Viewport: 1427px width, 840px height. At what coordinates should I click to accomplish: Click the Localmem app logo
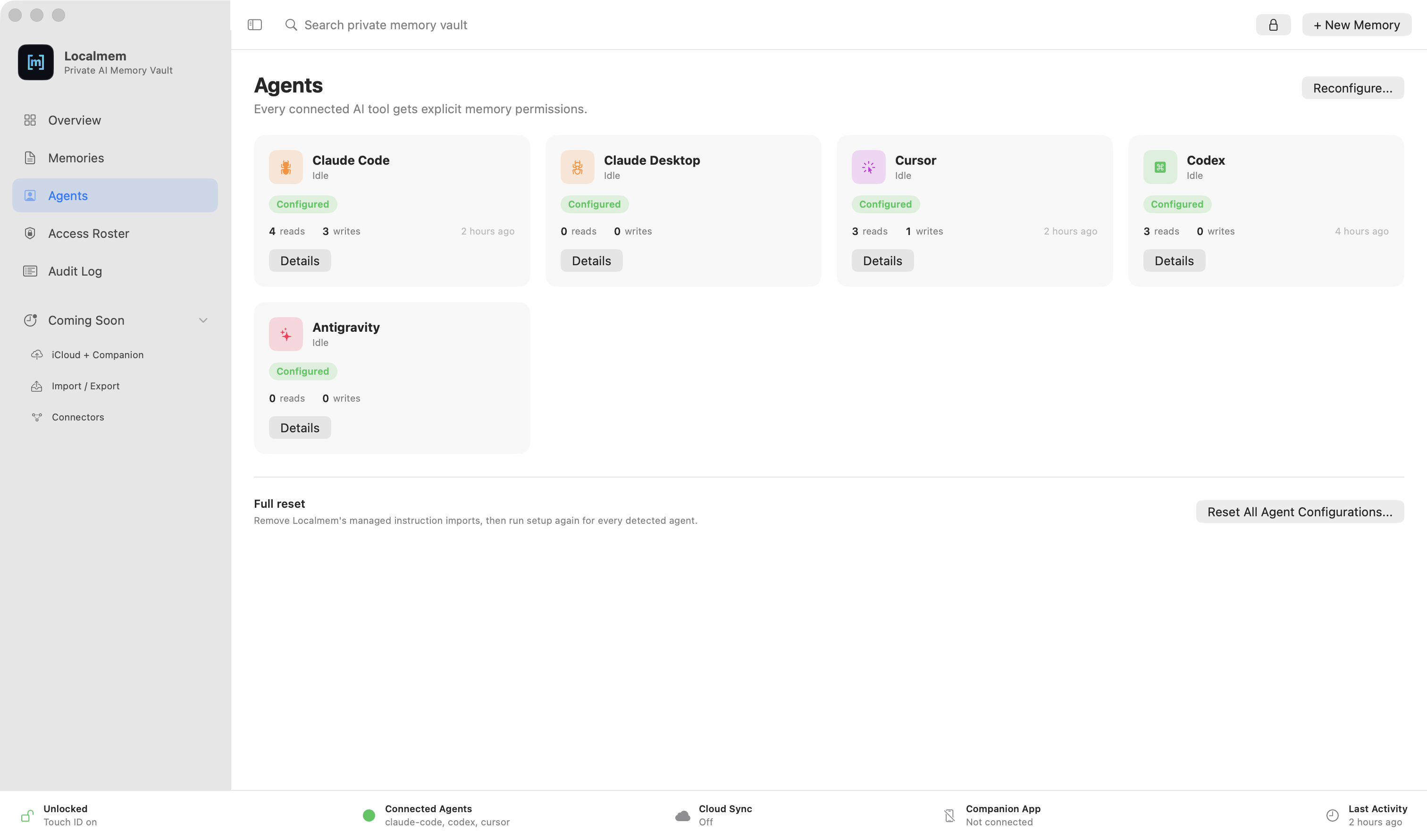pos(36,62)
